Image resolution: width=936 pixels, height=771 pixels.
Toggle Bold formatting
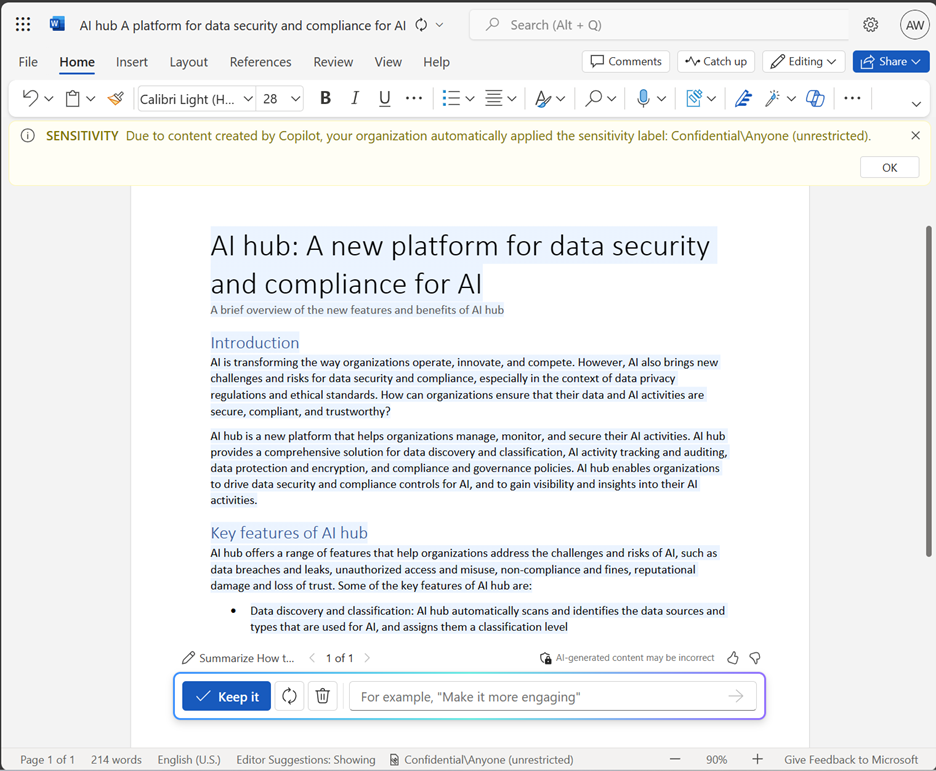pyautogui.click(x=325, y=98)
